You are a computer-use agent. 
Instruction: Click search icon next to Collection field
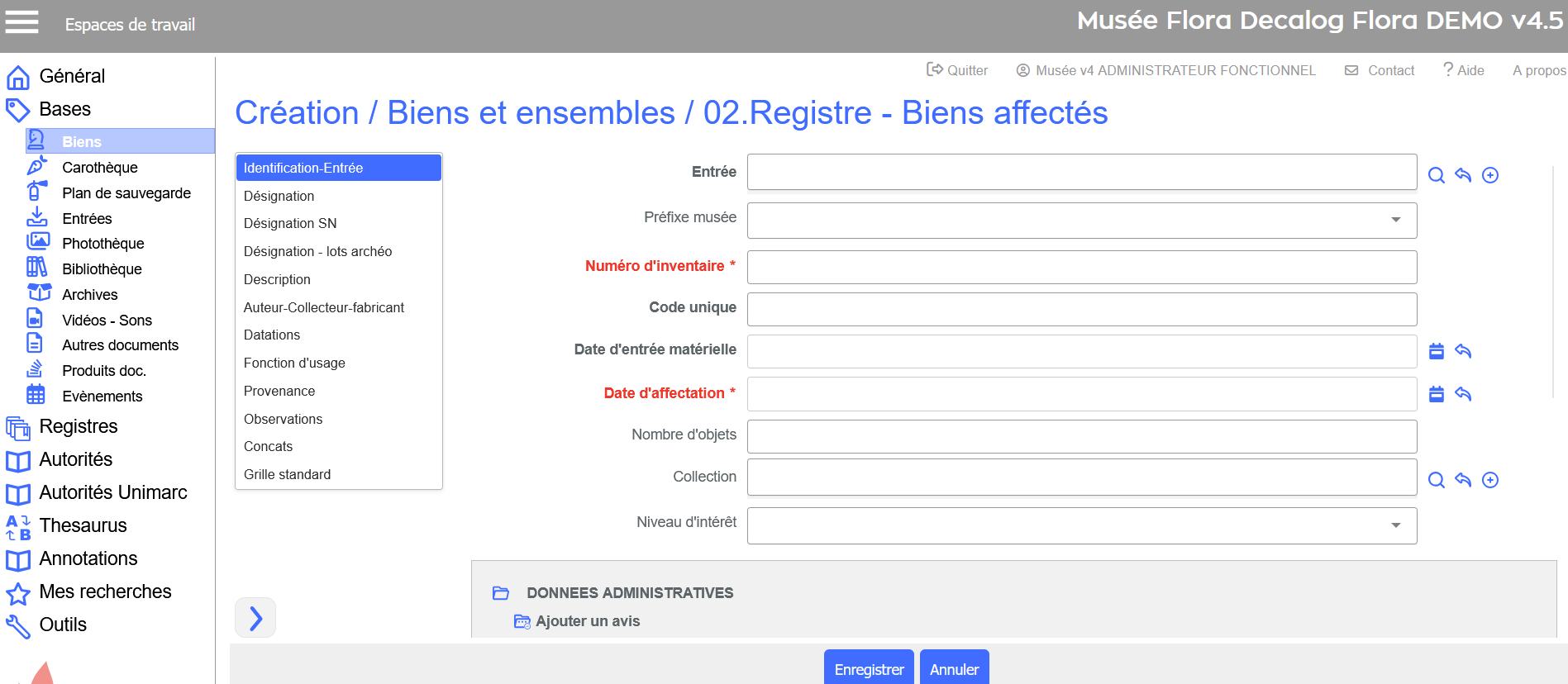coord(1437,480)
